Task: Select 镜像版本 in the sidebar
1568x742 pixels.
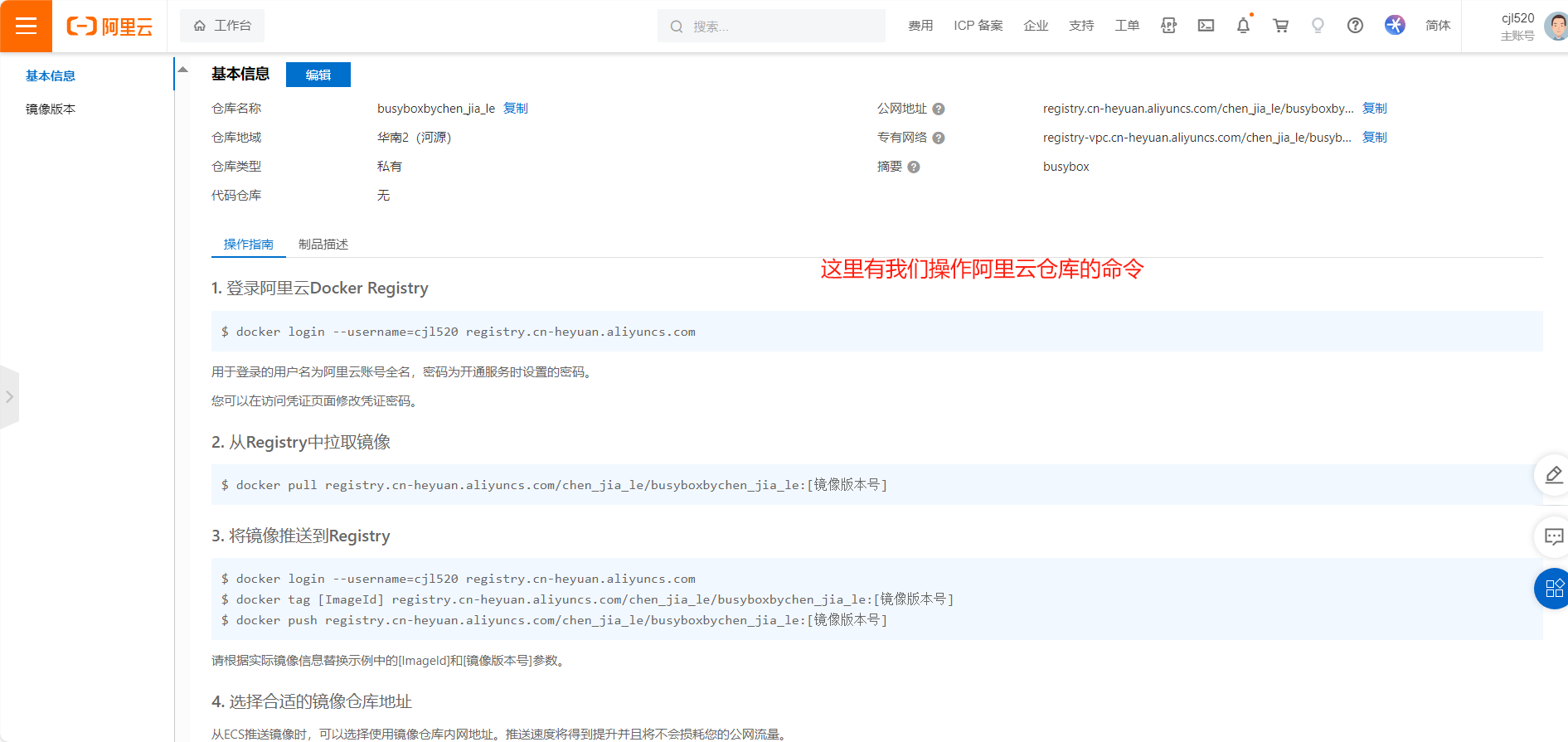Action: (51, 109)
